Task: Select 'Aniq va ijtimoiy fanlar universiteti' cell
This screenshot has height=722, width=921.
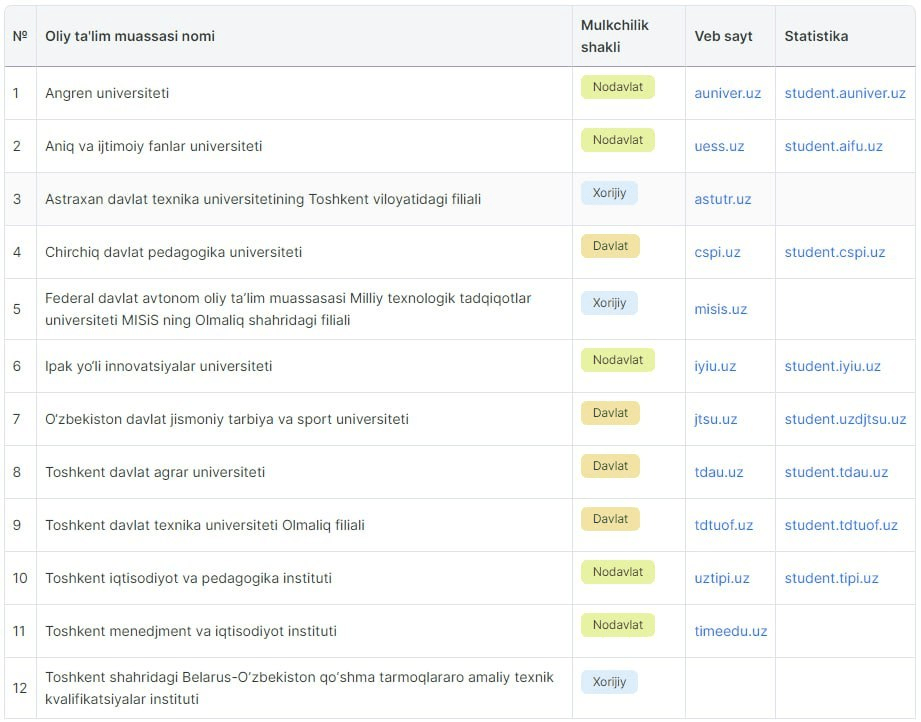Action: pos(304,146)
